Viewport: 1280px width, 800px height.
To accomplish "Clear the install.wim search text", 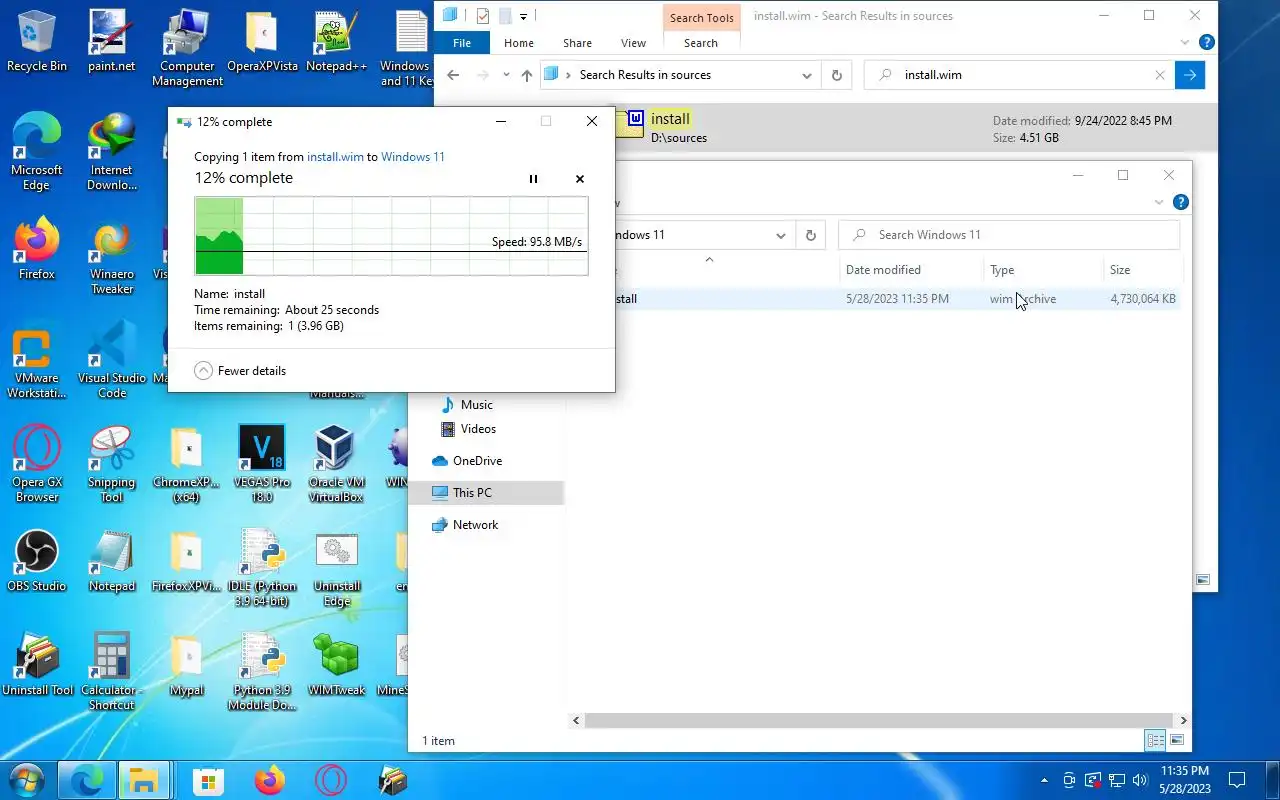I will coord(1160,75).
